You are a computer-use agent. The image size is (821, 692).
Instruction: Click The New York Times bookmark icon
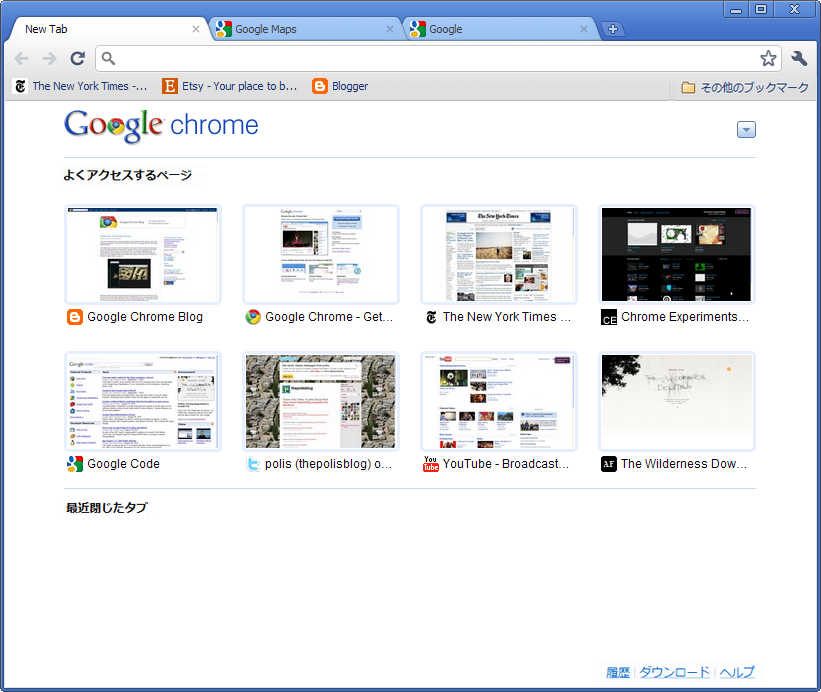click(20, 86)
